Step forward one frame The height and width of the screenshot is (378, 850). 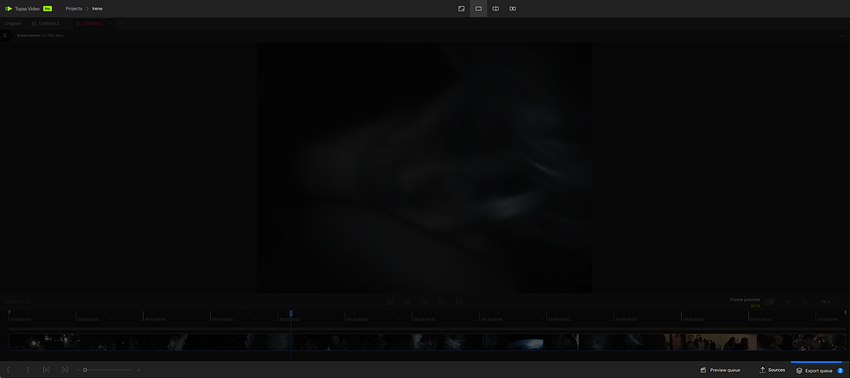pos(442,302)
